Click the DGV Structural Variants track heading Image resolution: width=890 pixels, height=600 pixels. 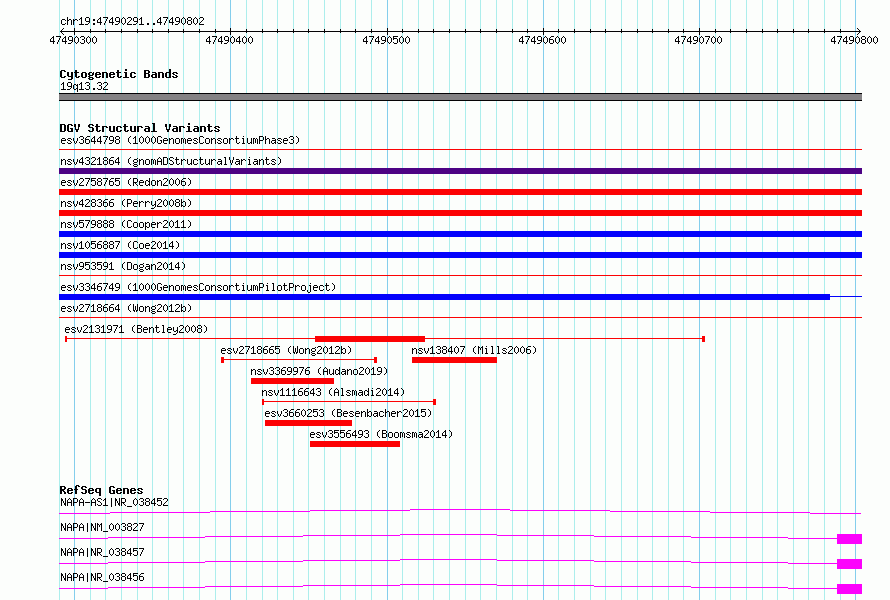(x=140, y=128)
